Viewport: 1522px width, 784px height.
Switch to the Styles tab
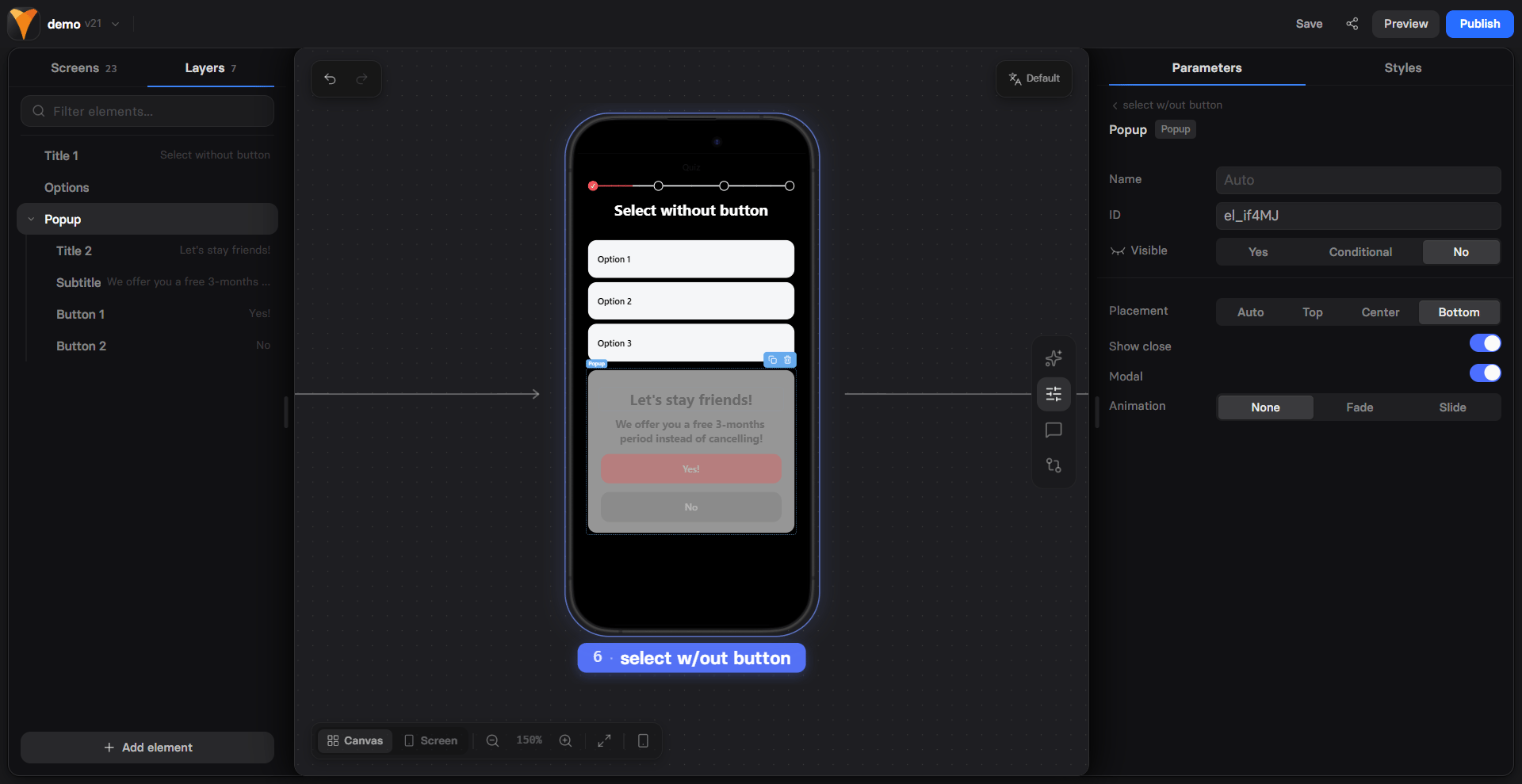coord(1402,68)
